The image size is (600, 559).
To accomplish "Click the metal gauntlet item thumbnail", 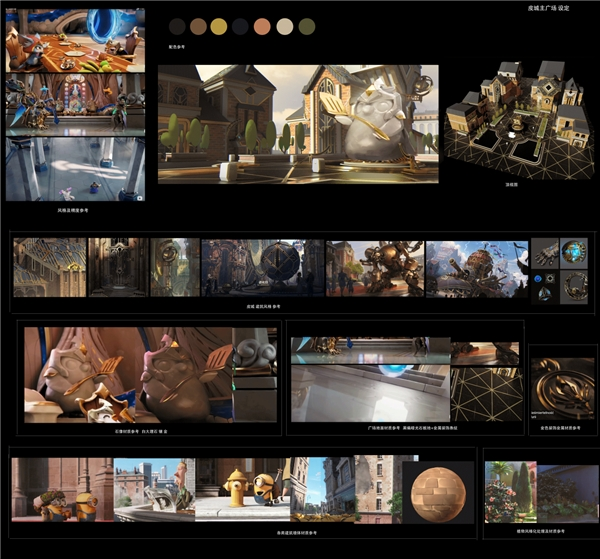I will pos(545,253).
